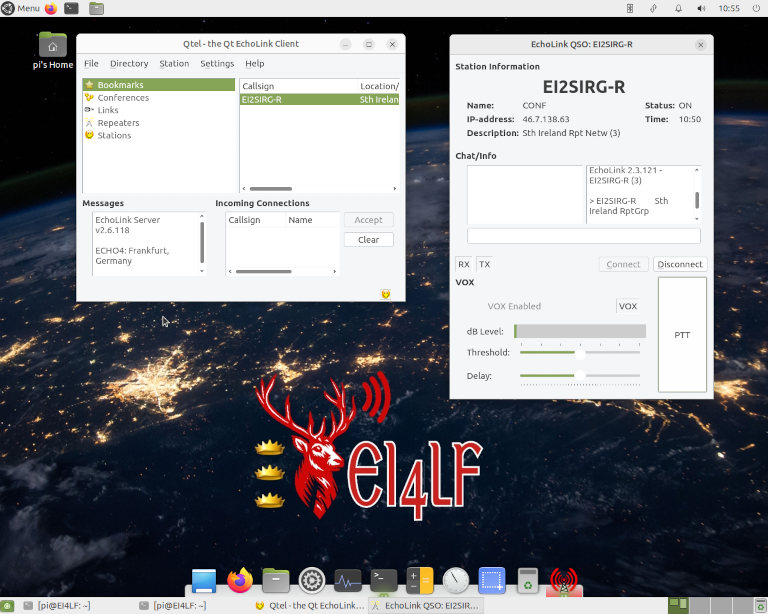This screenshot has width=768, height=614.
Task: Click the Disconnect button
Action: 680,264
